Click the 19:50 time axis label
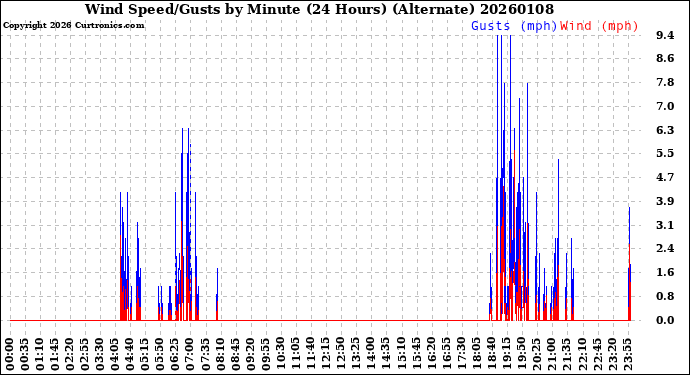Screen dimensions: 690x375 tap(521, 355)
